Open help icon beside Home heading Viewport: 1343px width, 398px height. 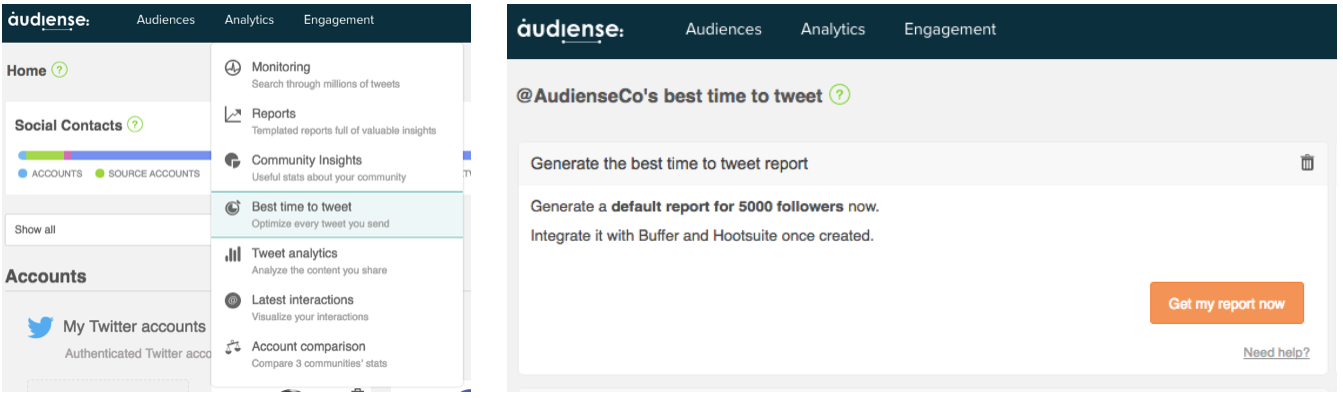click(x=60, y=71)
